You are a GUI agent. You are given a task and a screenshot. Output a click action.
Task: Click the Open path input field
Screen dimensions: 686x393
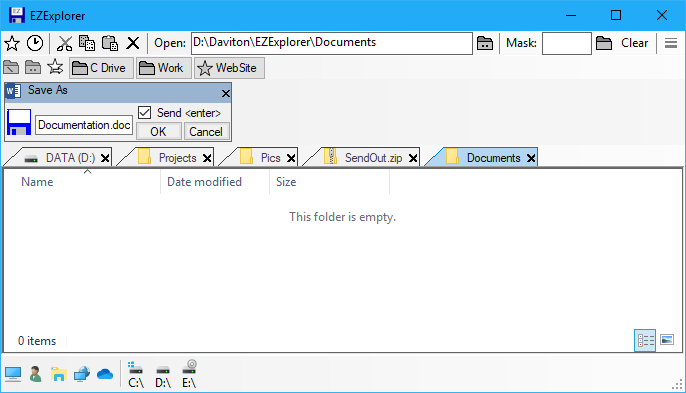(x=332, y=43)
